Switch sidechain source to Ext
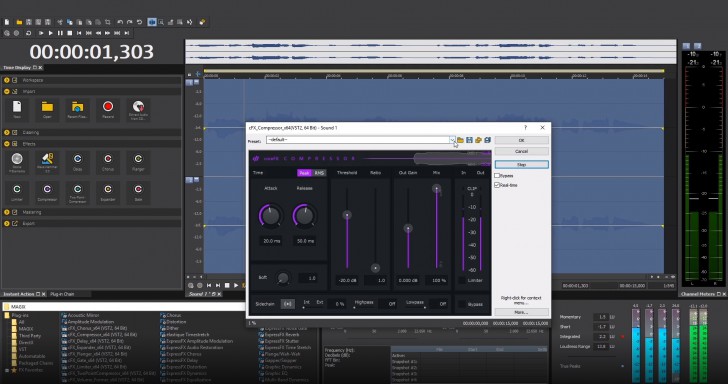Viewport: 728px width, 384px height. [319, 303]
